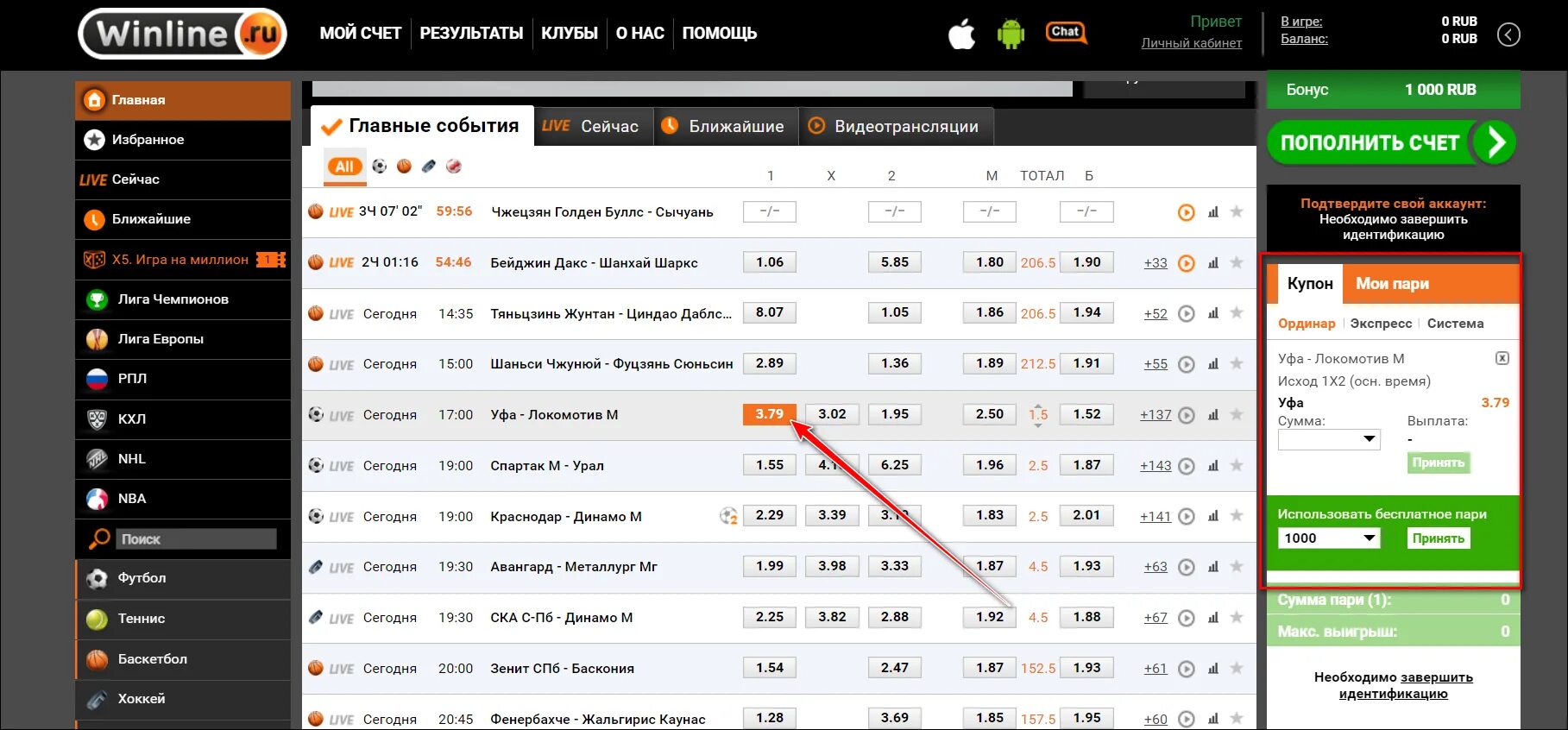Play video stream for Чжецзян Голден Буллс match
This screenshot has height=730, width=1568.
1187,212
